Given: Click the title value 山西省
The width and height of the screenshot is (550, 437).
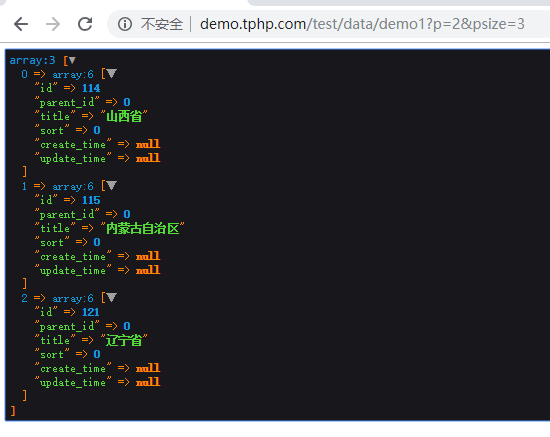Looking at the screenshot, I should [x=124, y=116].
